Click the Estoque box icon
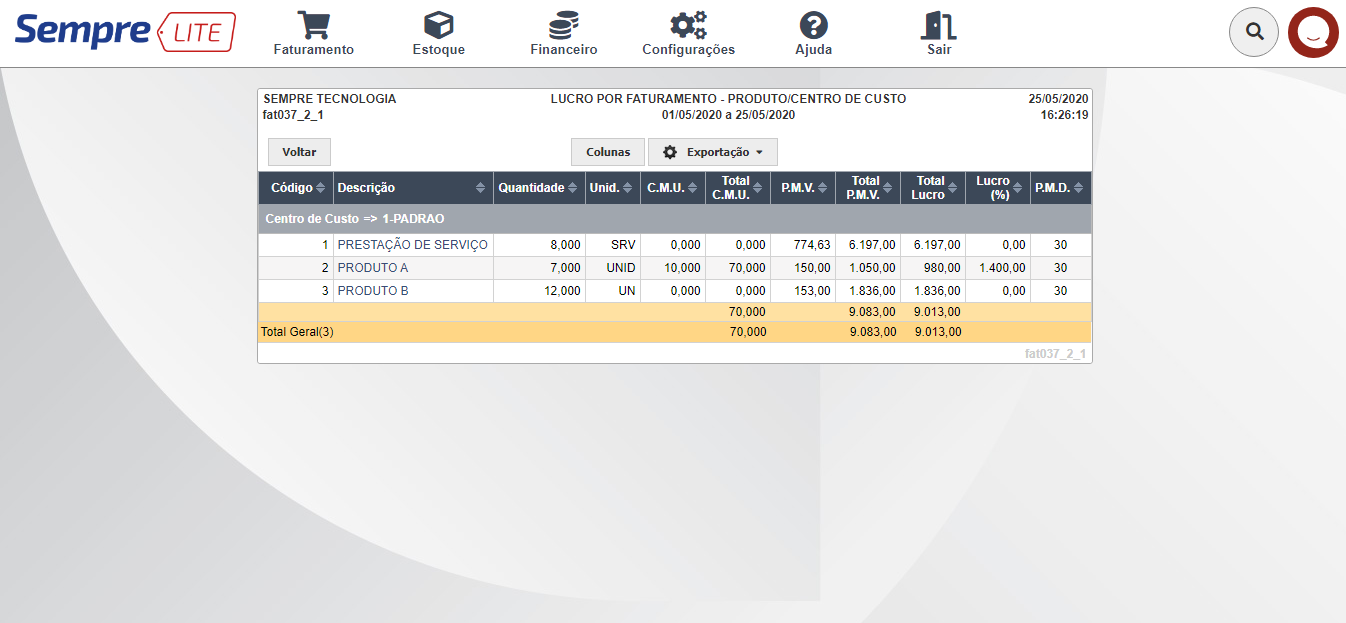This screenshot has height=623, width=1346. pos(438,26)
